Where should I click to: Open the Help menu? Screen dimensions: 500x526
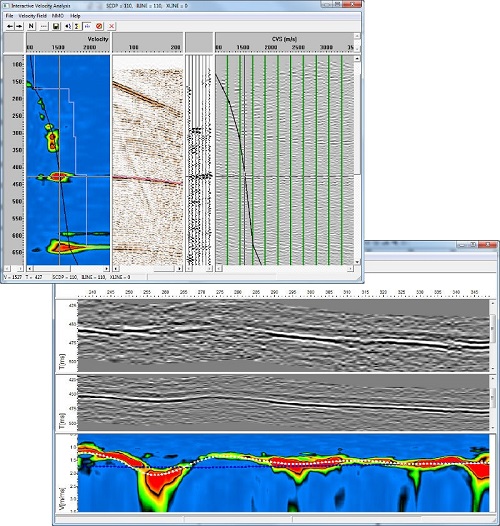75,16
